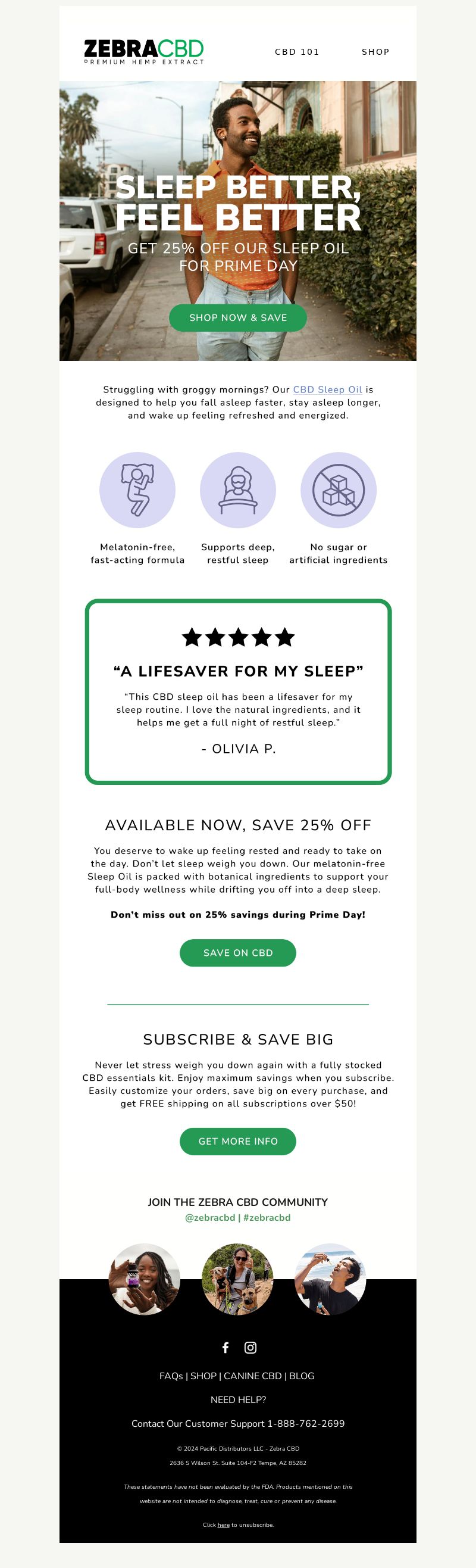Viewport: 476px width, 1568px height.
Task: Click the restful sleep bed icon
Action: click(x=237, y=490)
